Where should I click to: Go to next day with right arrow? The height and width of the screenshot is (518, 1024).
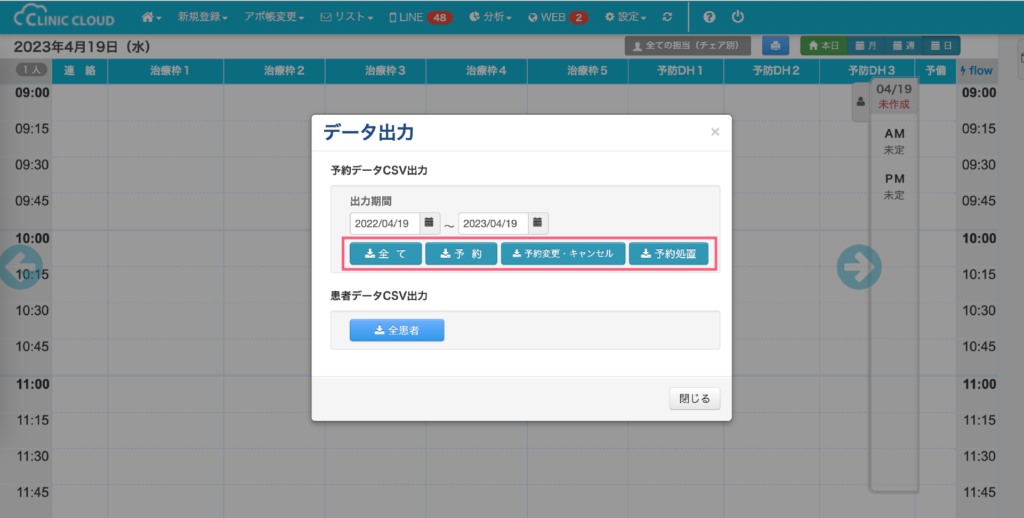(x=859, y=268)
